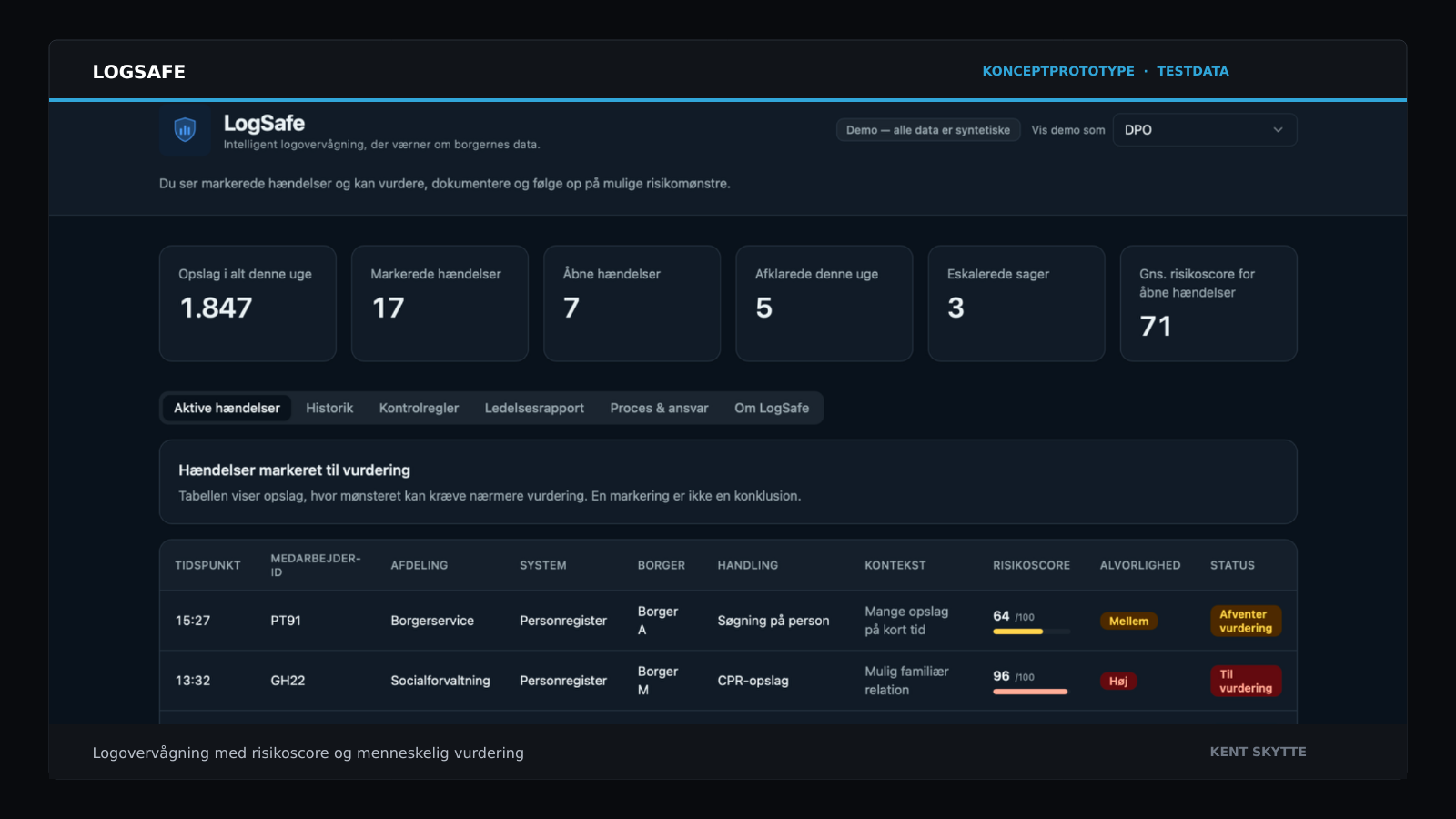Viewport: 1456px width, 819px height.
Task: Click the 'Høj' severity badge
Action: click(x=1118, y=682)
